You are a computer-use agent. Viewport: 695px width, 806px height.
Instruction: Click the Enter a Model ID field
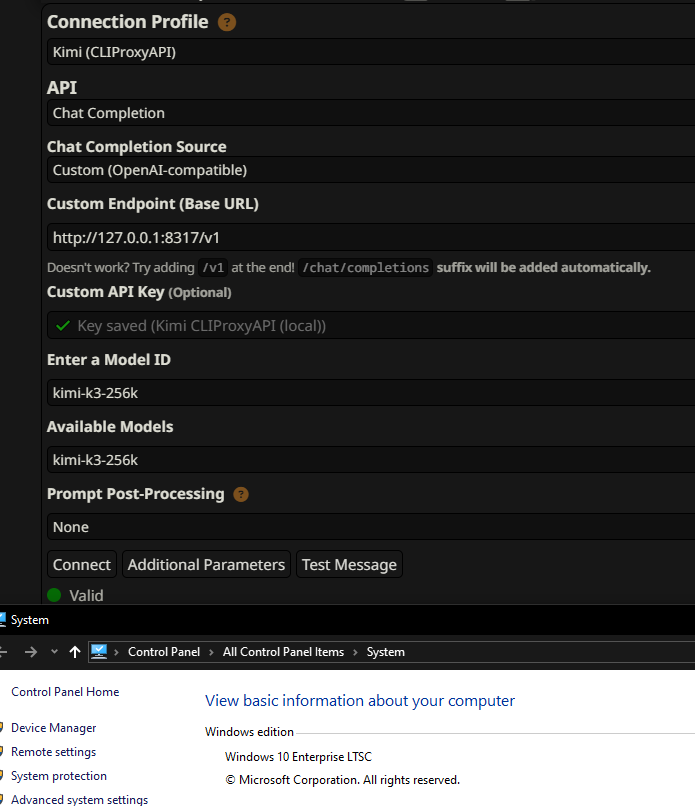tap(371, 393)
